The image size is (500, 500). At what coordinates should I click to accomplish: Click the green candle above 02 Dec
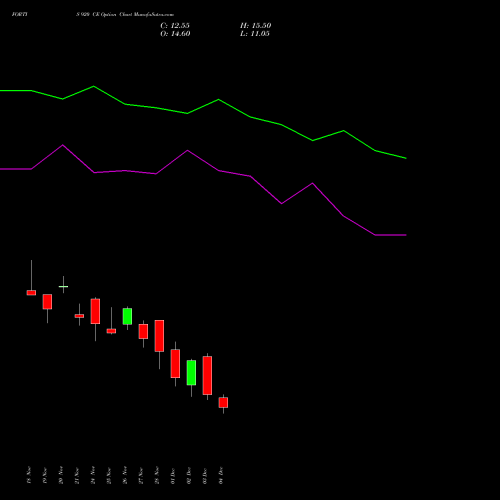click(191, 373)
